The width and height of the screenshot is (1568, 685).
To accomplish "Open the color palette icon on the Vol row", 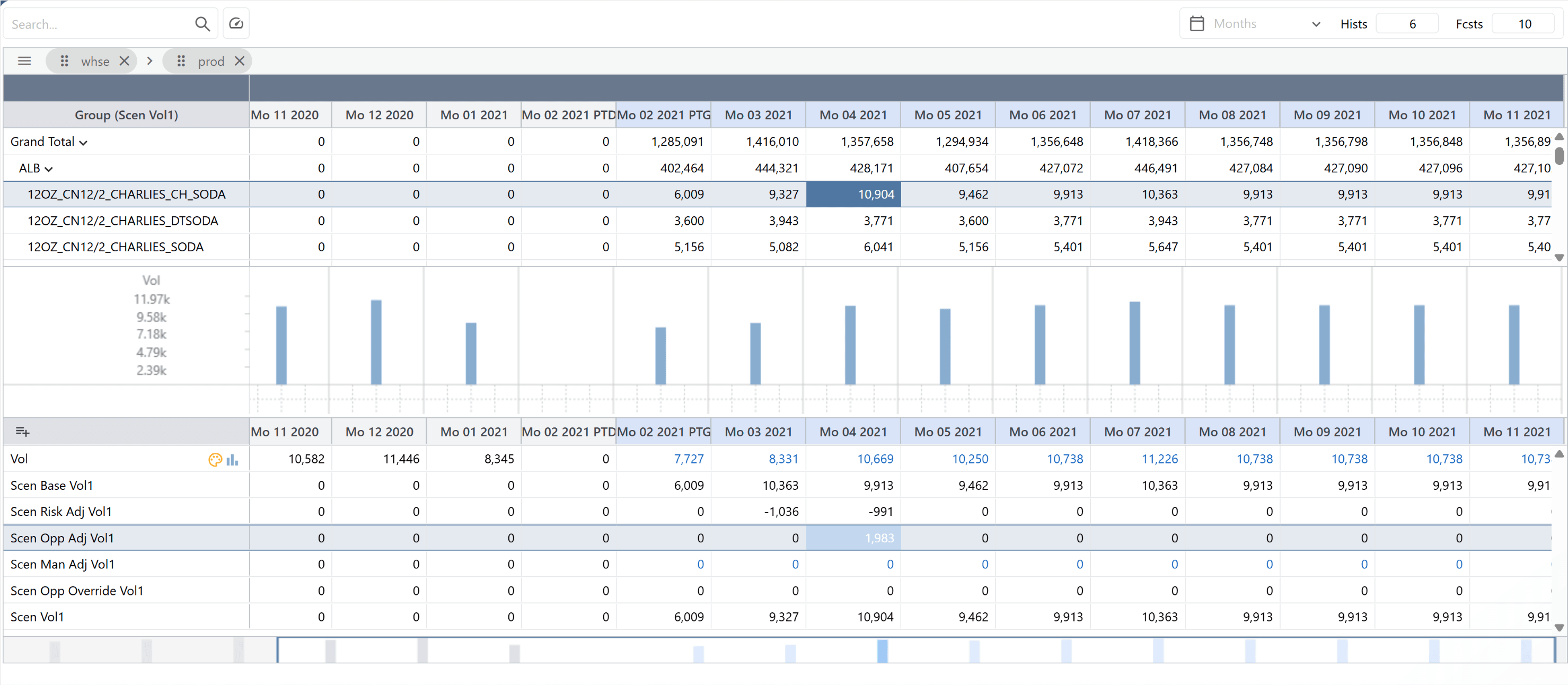I will [x=215, y=460].
